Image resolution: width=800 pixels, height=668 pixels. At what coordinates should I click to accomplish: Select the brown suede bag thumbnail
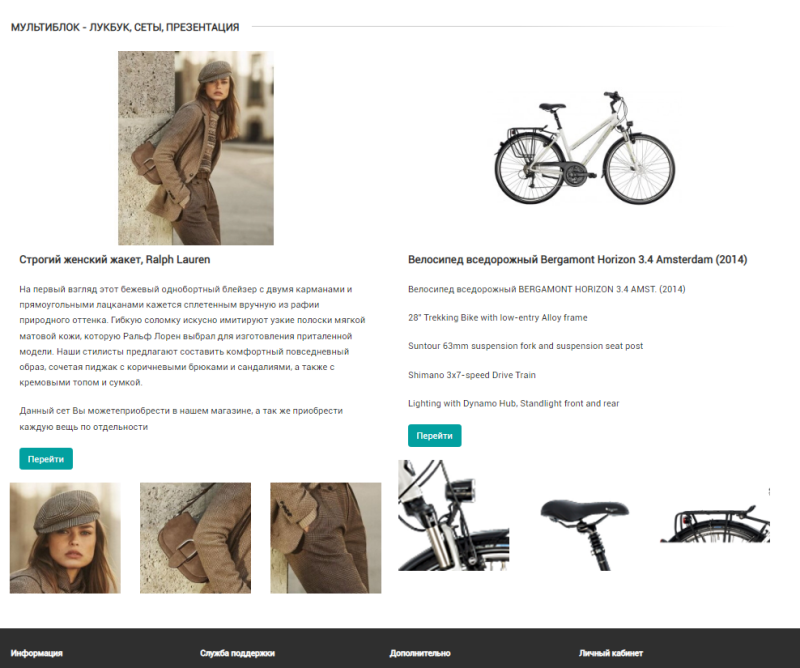click(x=195, y=538)
